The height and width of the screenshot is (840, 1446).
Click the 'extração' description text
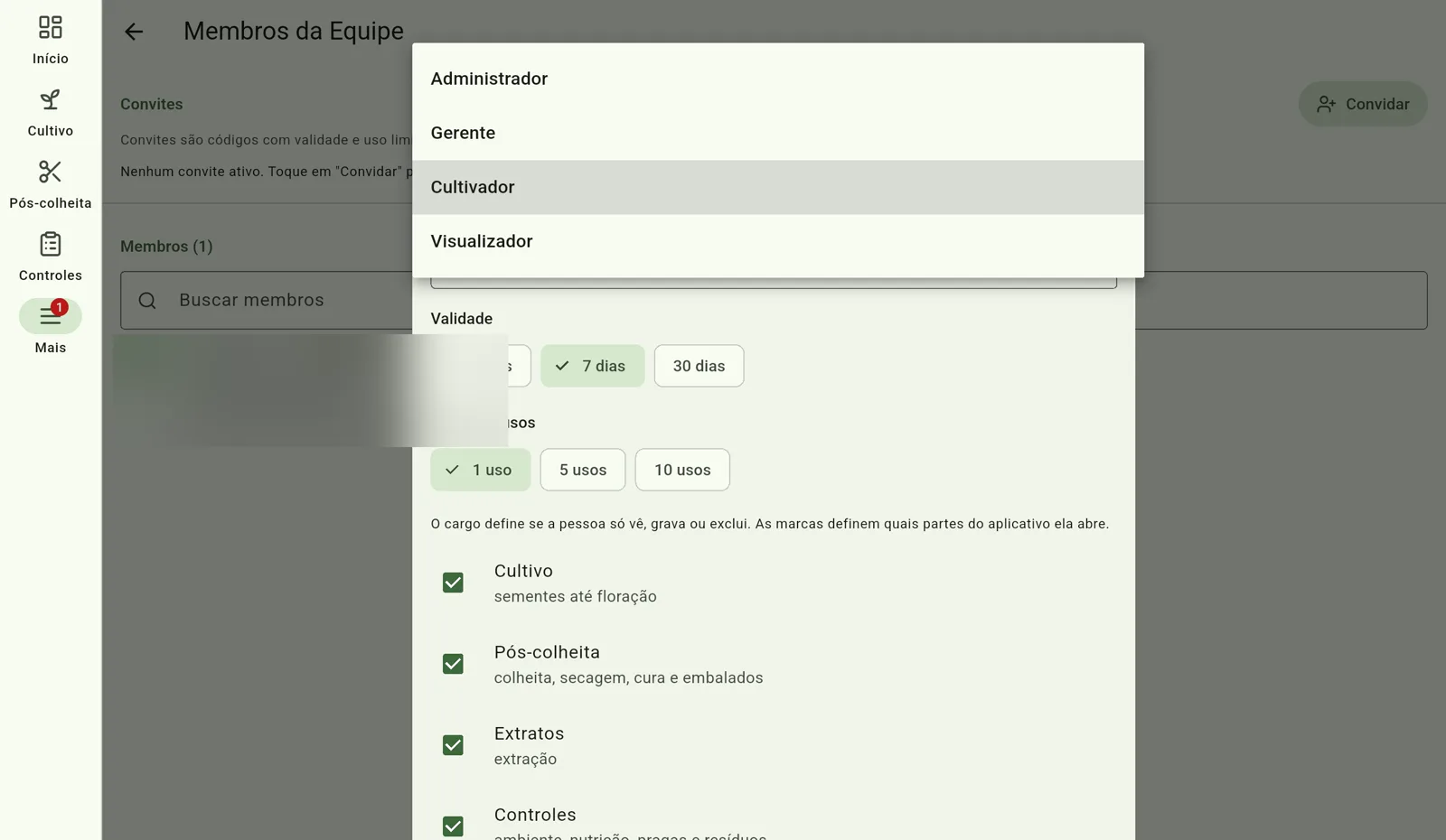(x=526, y=759)
